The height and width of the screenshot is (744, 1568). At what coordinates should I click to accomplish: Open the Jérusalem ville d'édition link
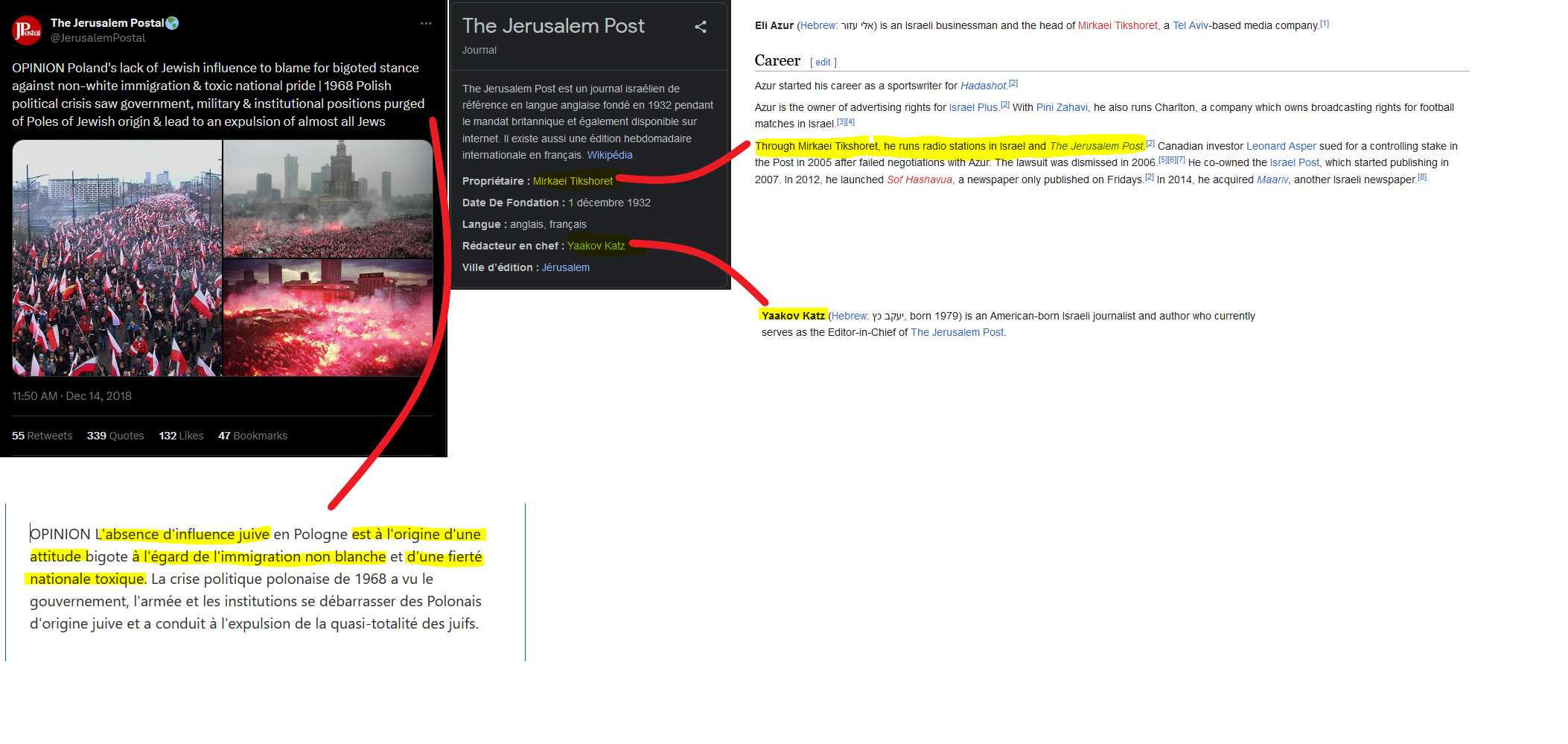pos(566,267)
